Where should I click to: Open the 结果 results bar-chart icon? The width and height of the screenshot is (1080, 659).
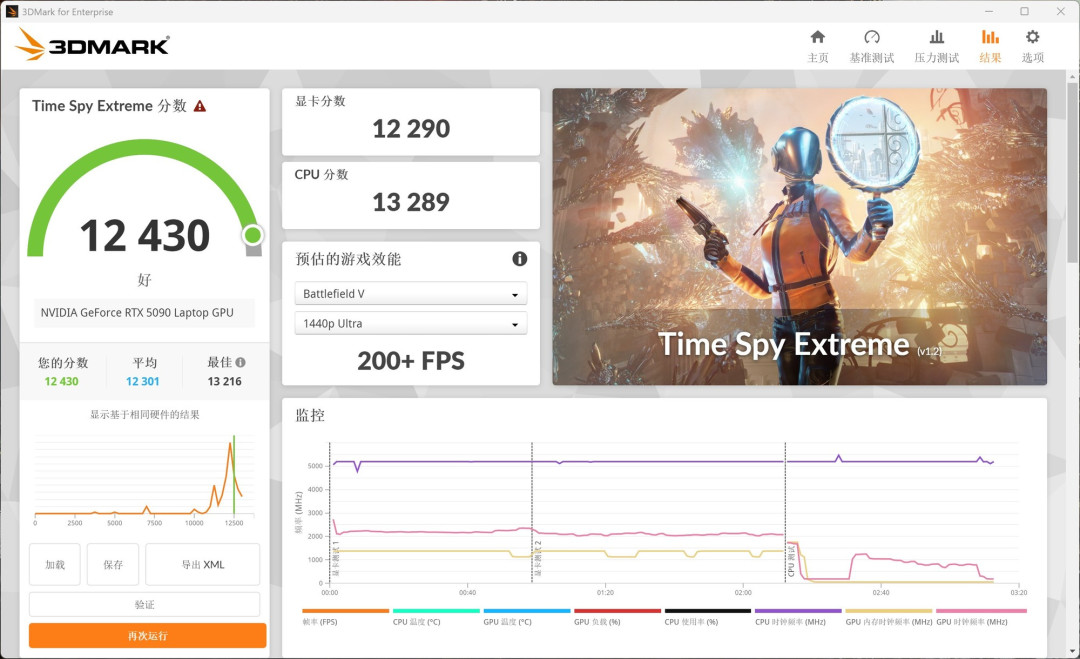coord(990,36)
